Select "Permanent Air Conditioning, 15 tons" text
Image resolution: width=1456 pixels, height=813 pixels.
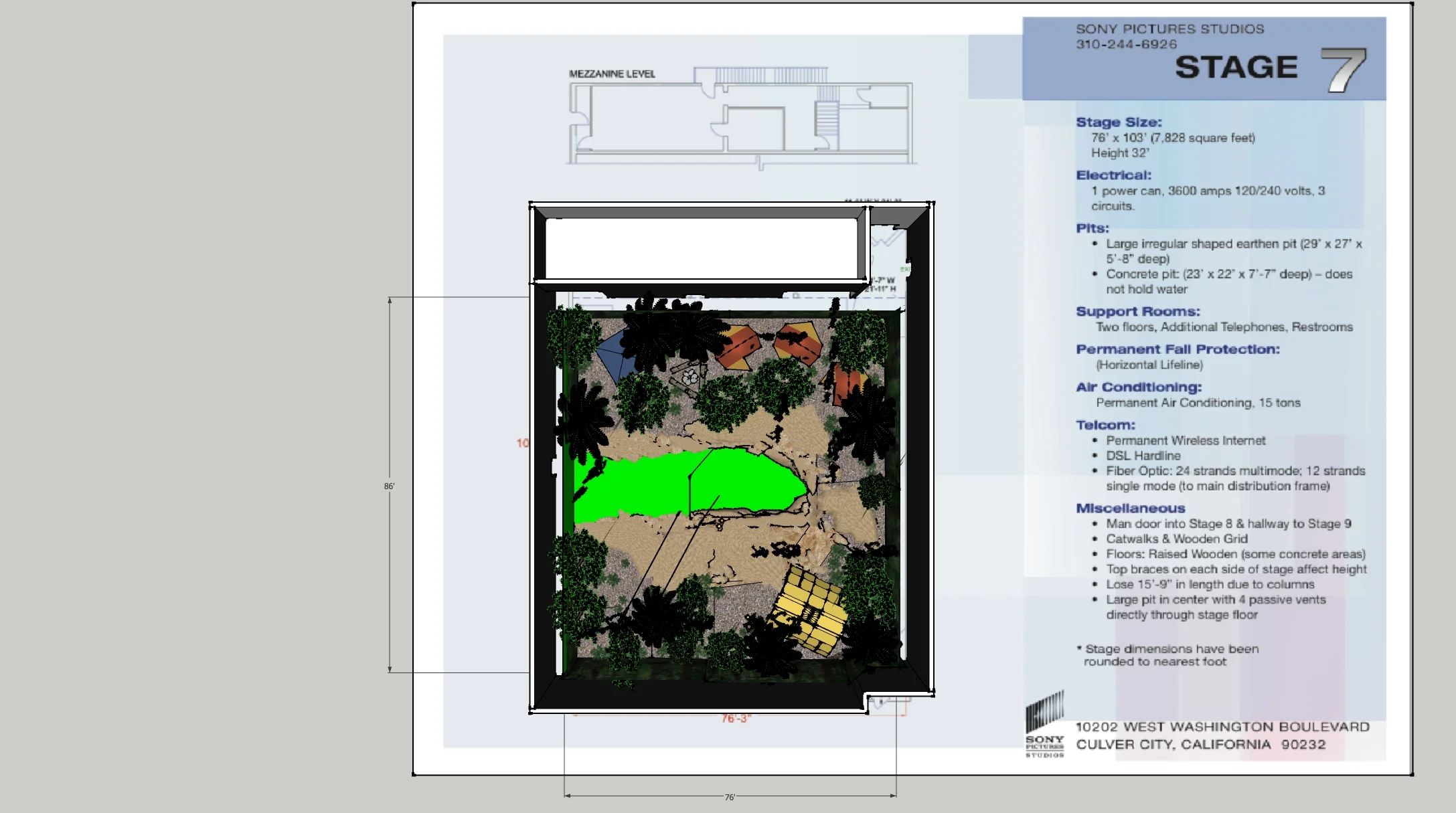[x=1198, y=403]
